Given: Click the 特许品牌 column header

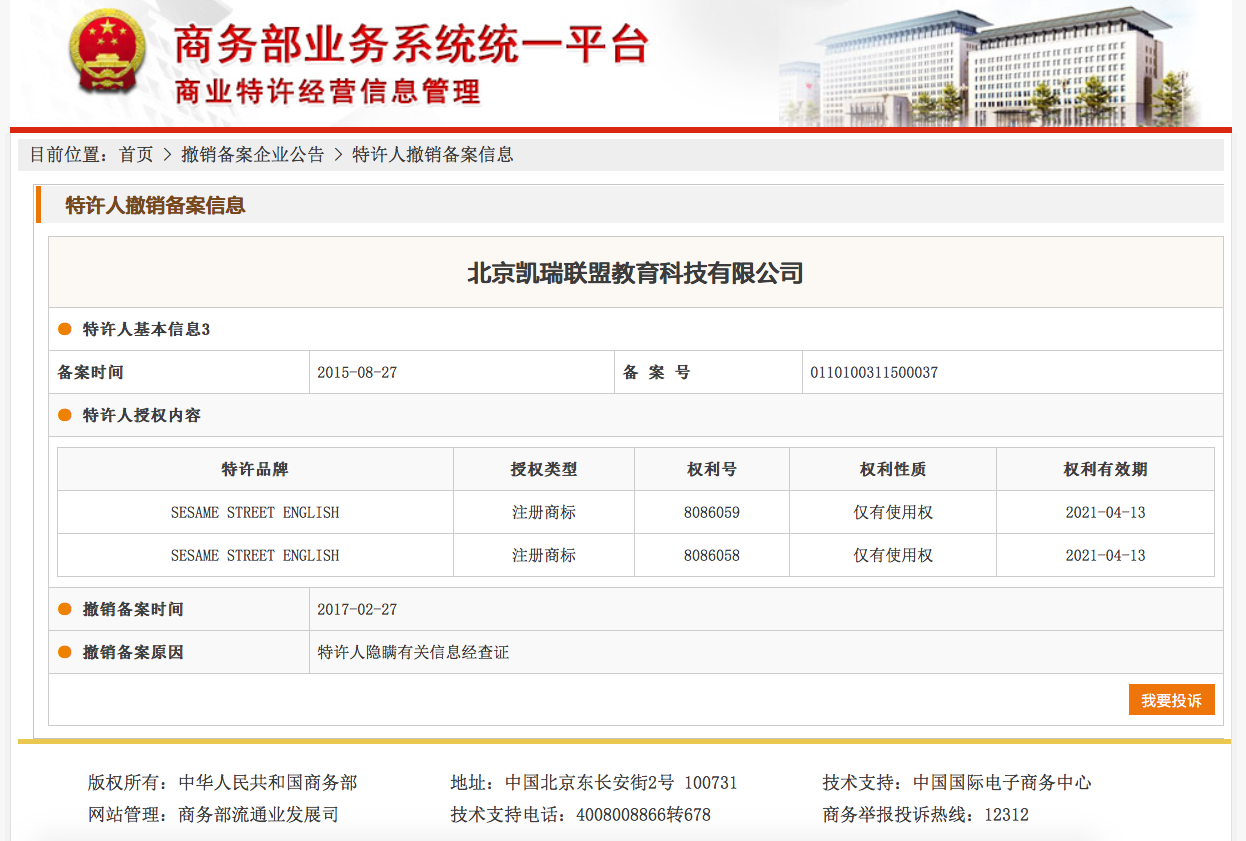Looking at the screenshot, I should pyautogui.click(x=255, y=469).
